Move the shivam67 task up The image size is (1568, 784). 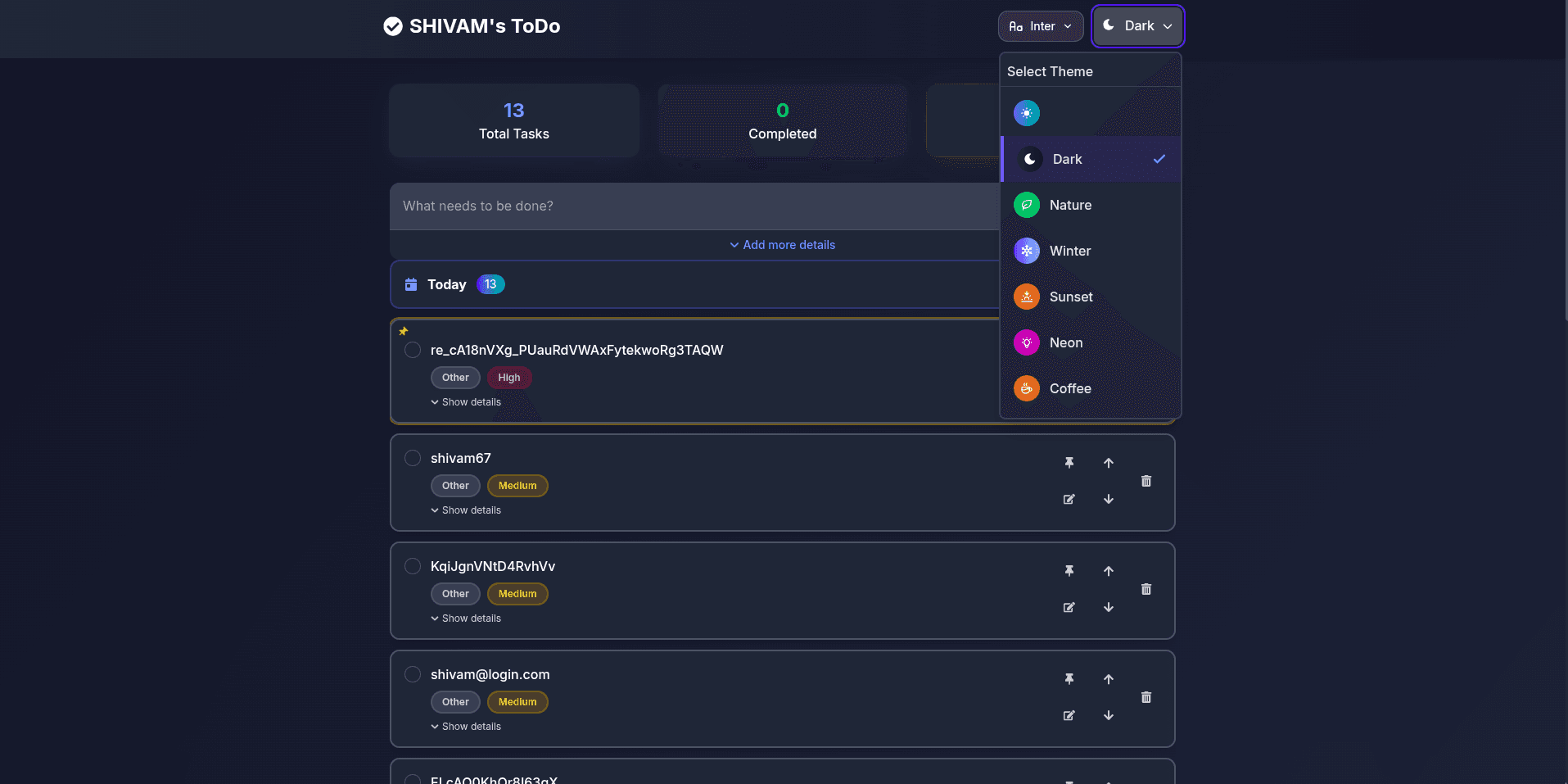(x=1108, y=463)
